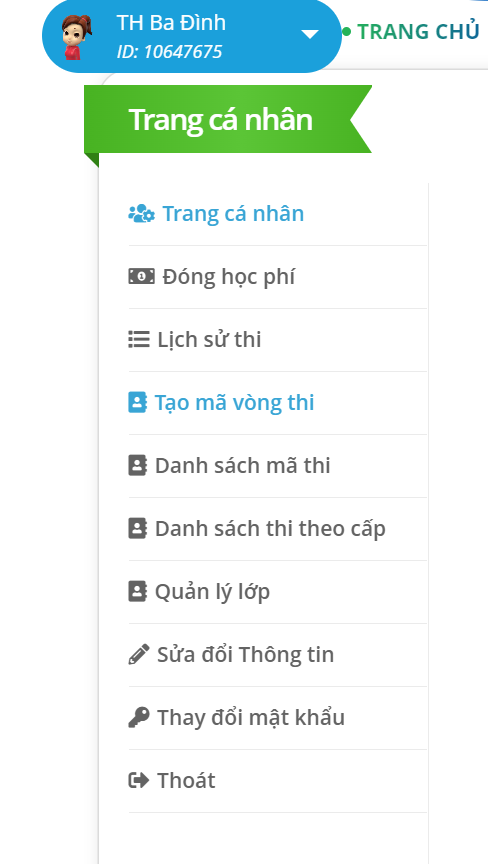Click the key icon for Thay đổi mật khẩu
488x864 pixels.
click(x=139, y=717)
